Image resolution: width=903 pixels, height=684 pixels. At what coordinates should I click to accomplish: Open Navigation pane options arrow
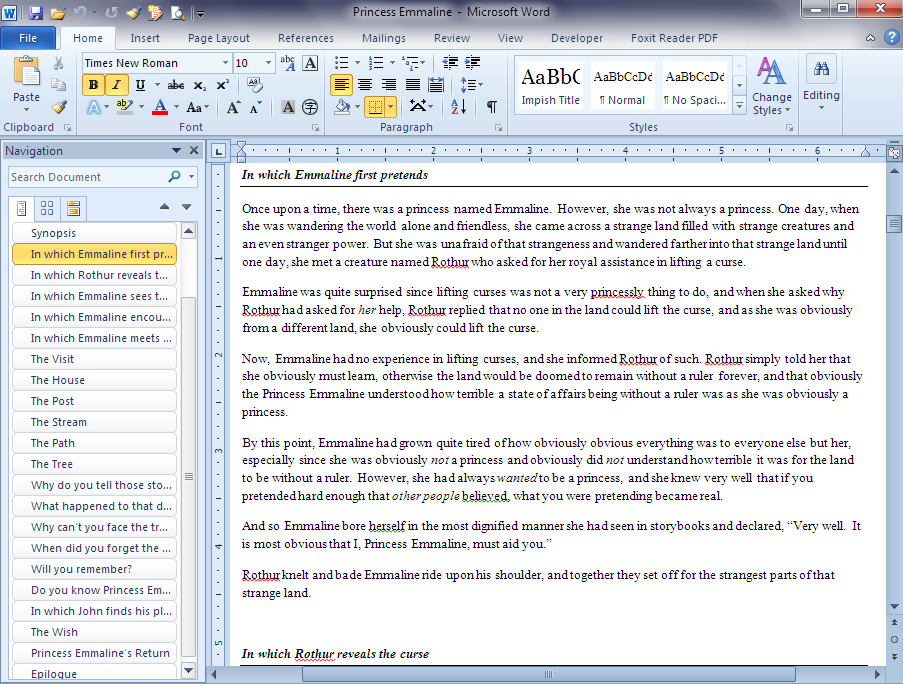[x=176, y=151]
